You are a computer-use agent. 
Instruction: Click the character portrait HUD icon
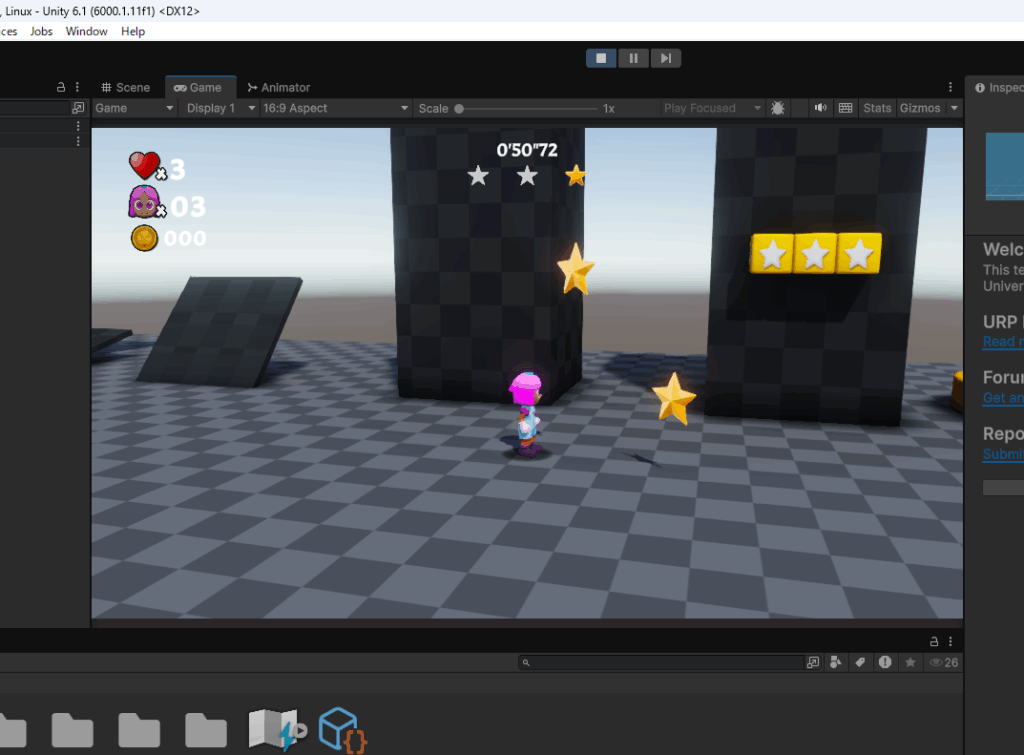[144, 202]
